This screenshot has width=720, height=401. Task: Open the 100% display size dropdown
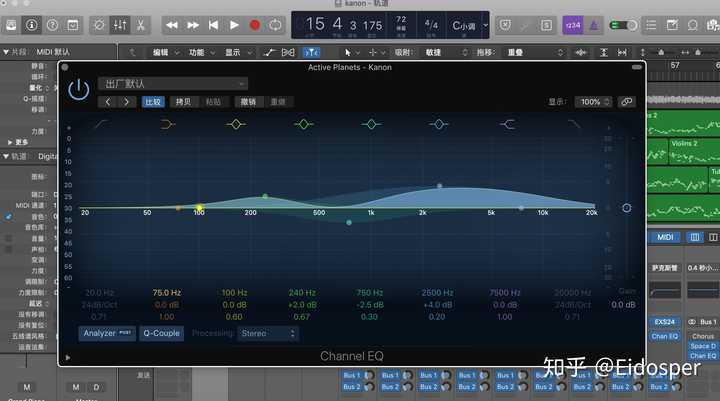point(594,102)
